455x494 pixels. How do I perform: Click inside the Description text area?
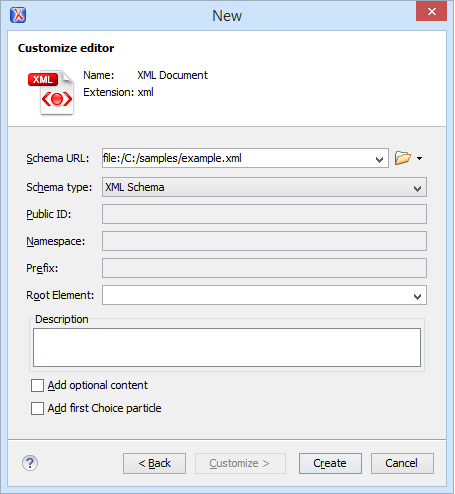point(227,347)
